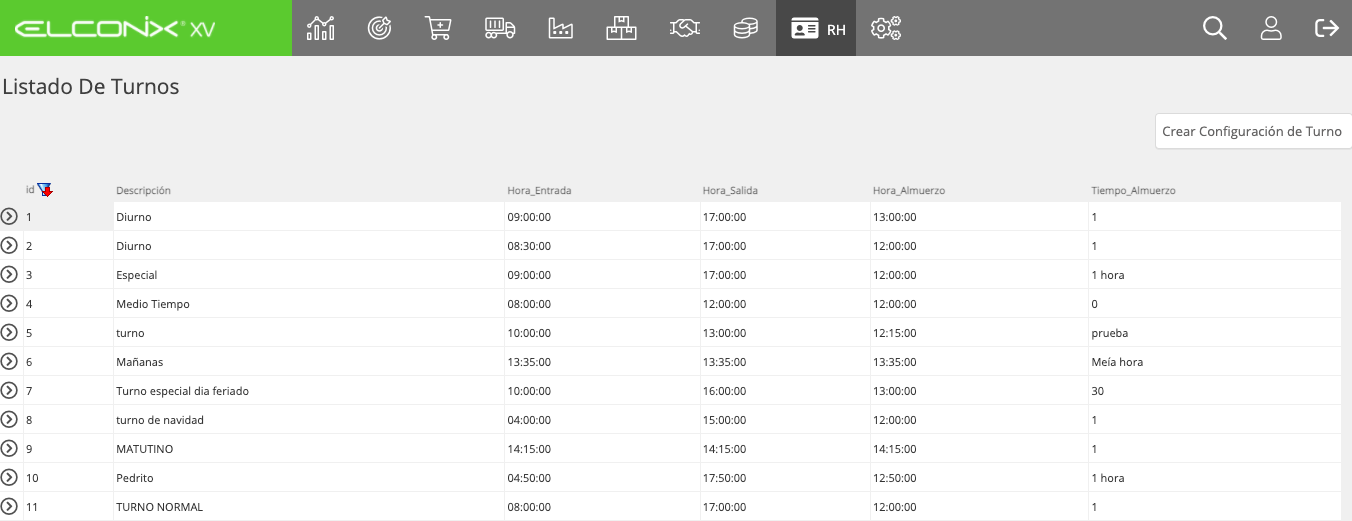This screenshot has width=1352, height=521.
Task: Select Turno especial dia feriado cell
Action: [x=308, y=391]
